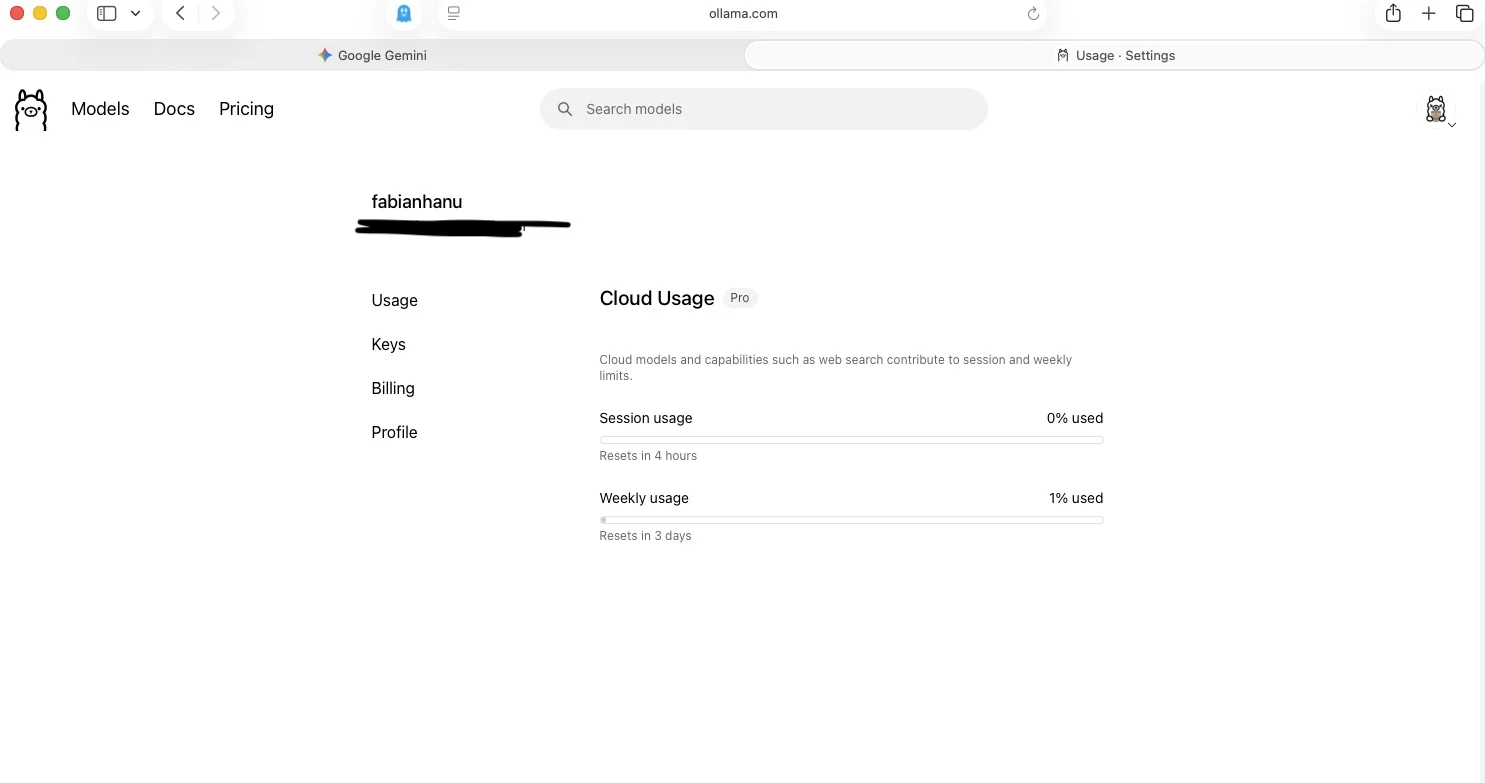Viewport: 1485px width, 783px height.
Task: Click the Gemini sparkle tab favicon
Action: click(325, 55)
